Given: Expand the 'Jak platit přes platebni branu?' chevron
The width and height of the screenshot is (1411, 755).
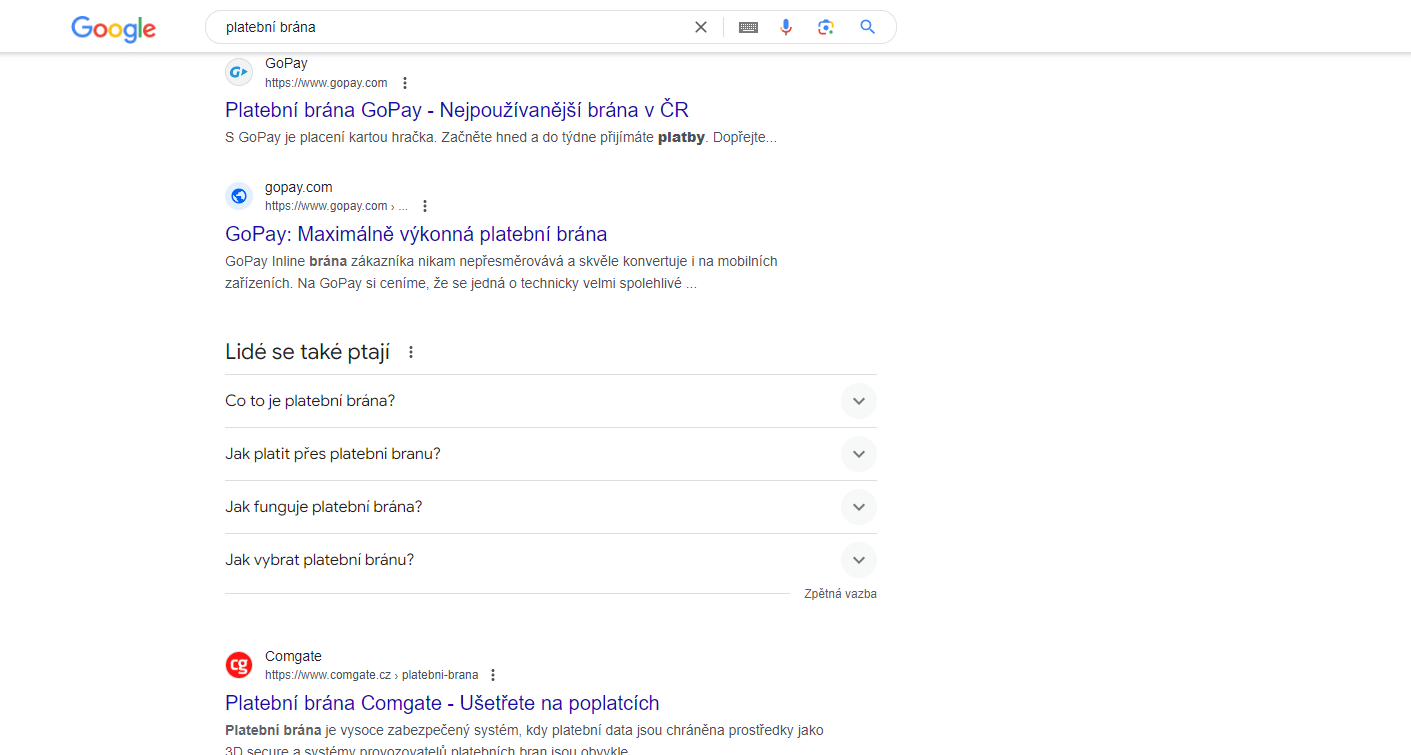Looking at the screenshot, I should coord(858,454).
